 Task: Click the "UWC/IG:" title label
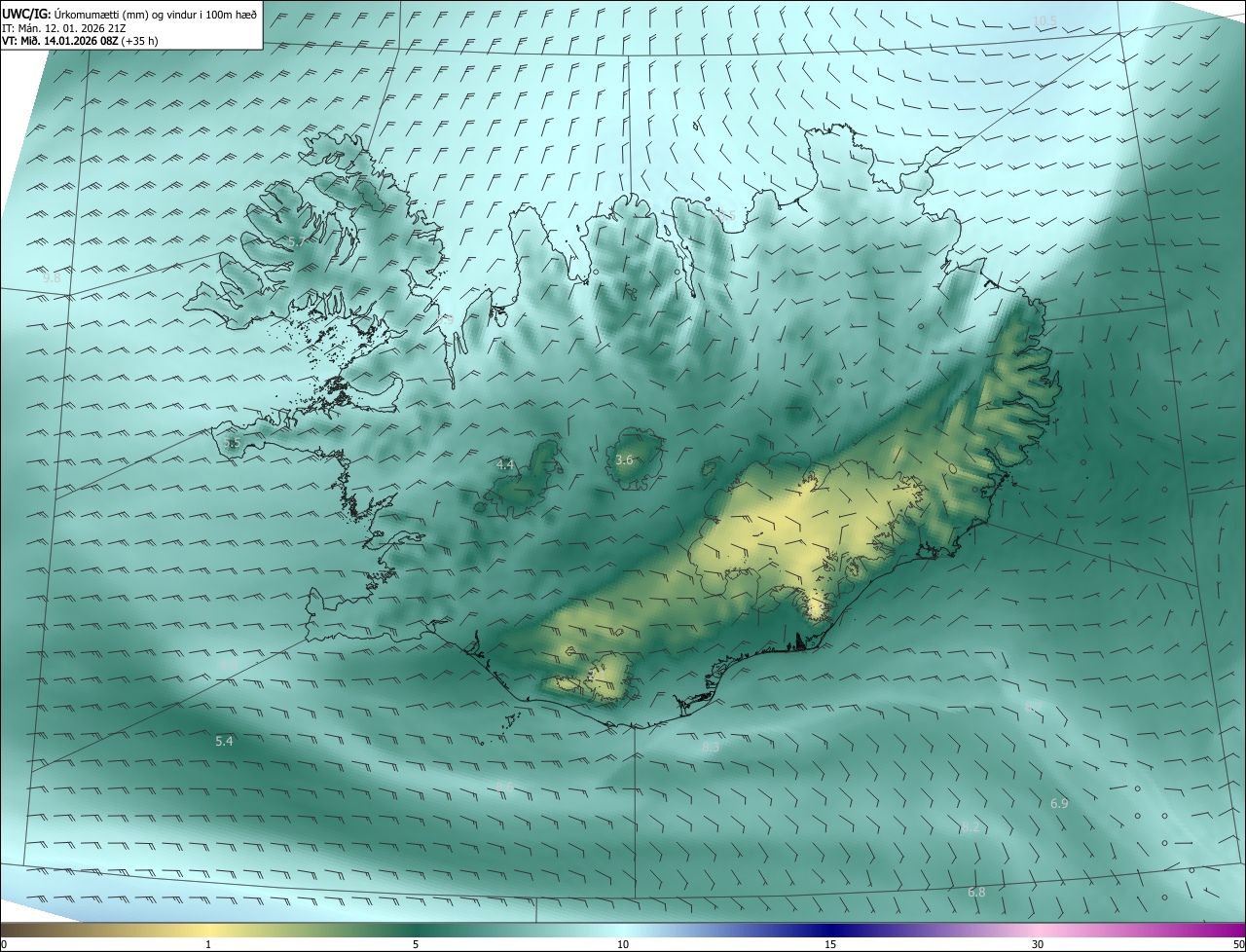(x=25, y=13)
